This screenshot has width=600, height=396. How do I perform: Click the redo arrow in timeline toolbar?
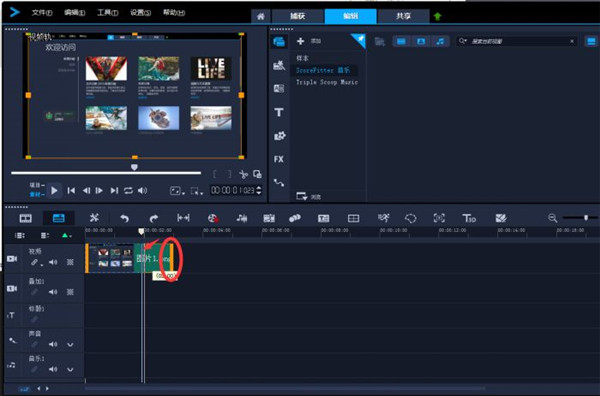point(153,218)
